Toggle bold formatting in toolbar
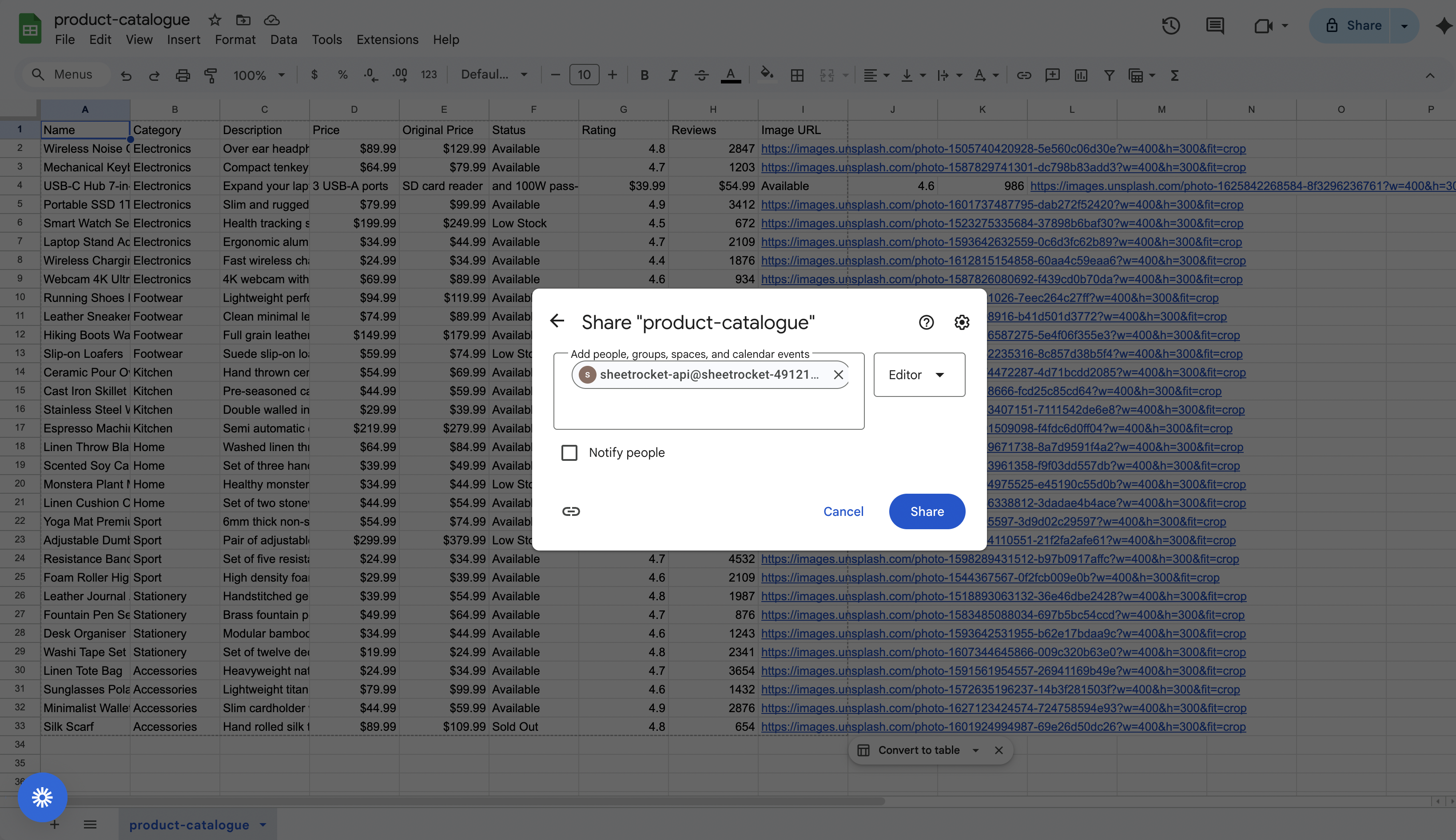Viewport: 1456px width, 840px height. (x=644, y=75)
